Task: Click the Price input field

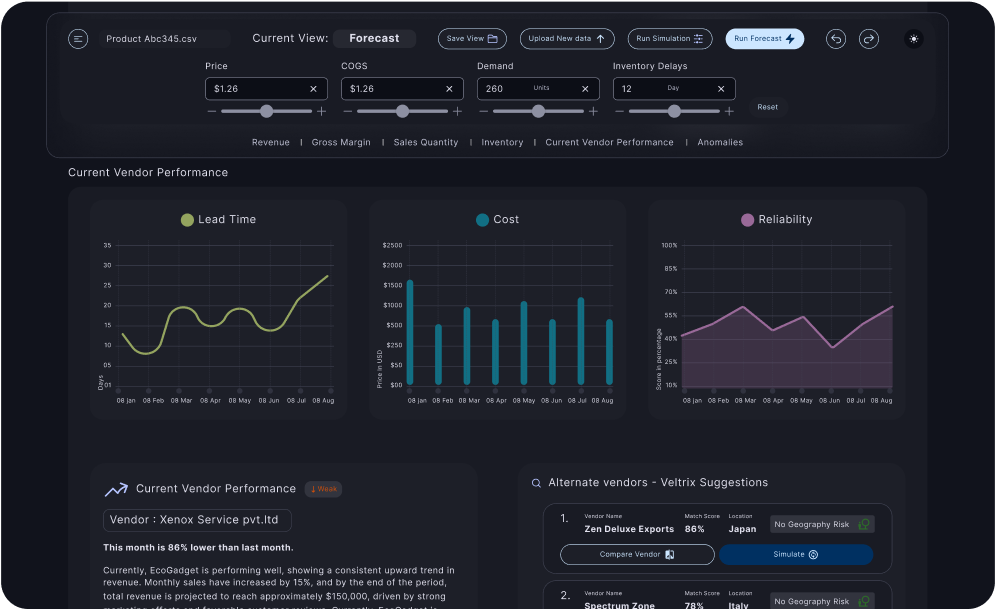Action: [267, 89]
